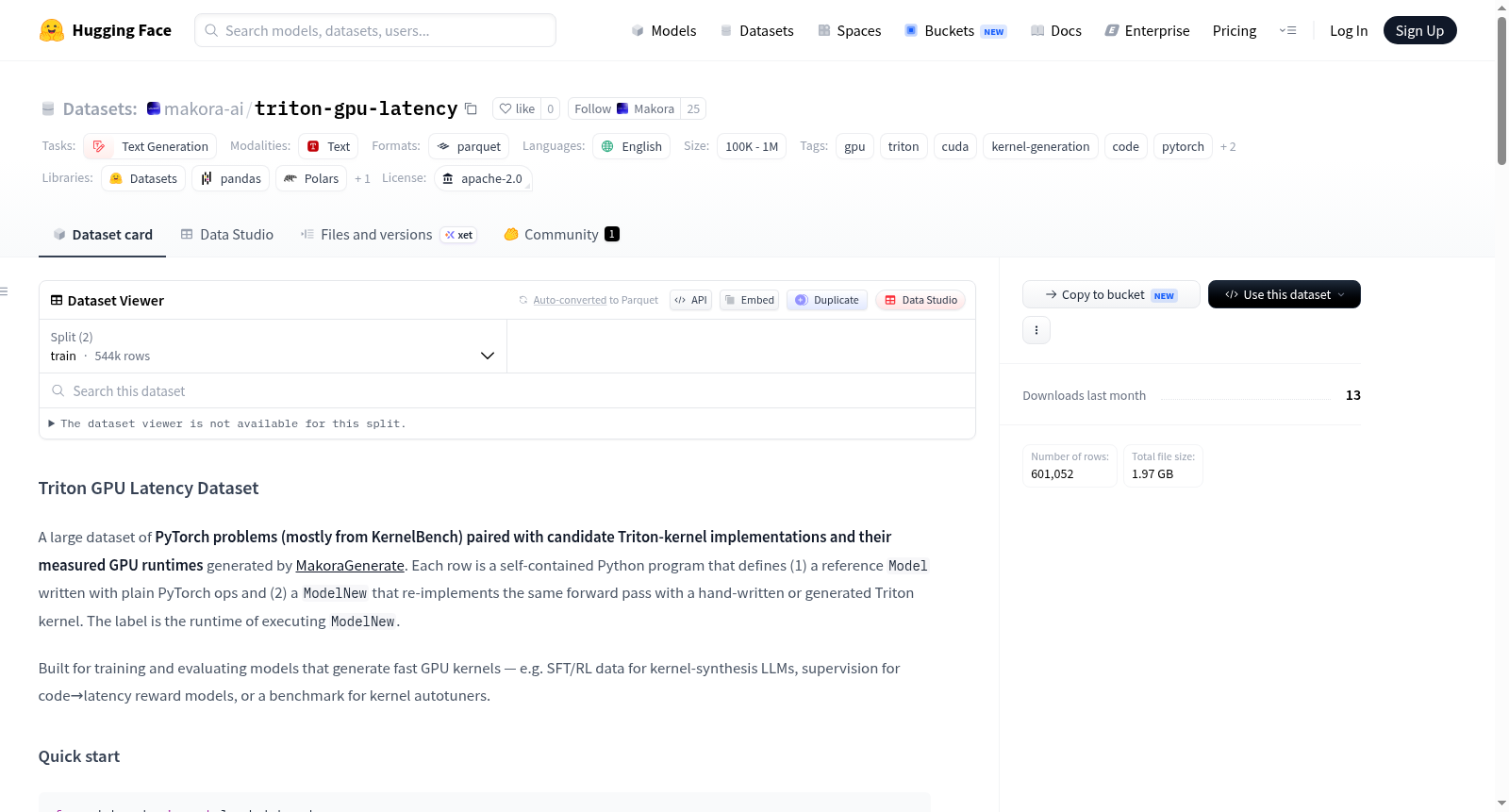The height and width of the screenshot is (812, 1509).
Task: Go to Datasets in navigation
Action: coord(756,30)
